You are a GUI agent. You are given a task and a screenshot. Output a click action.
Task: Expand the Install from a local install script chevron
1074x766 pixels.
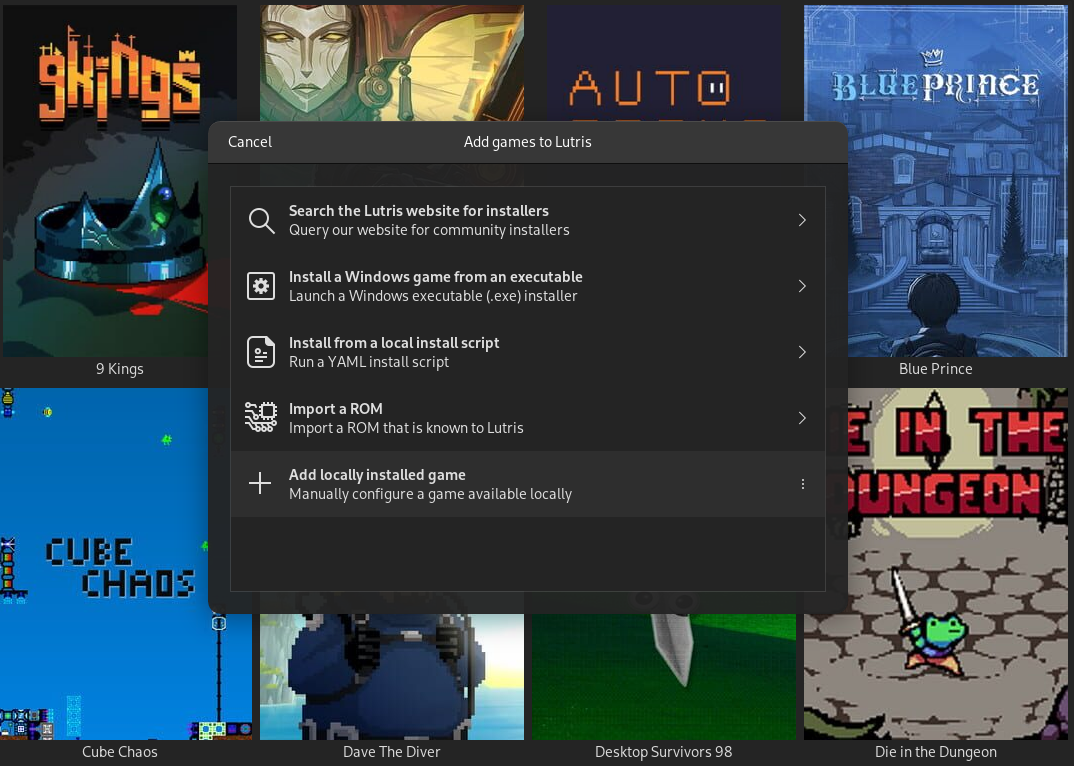click(802, 352)
